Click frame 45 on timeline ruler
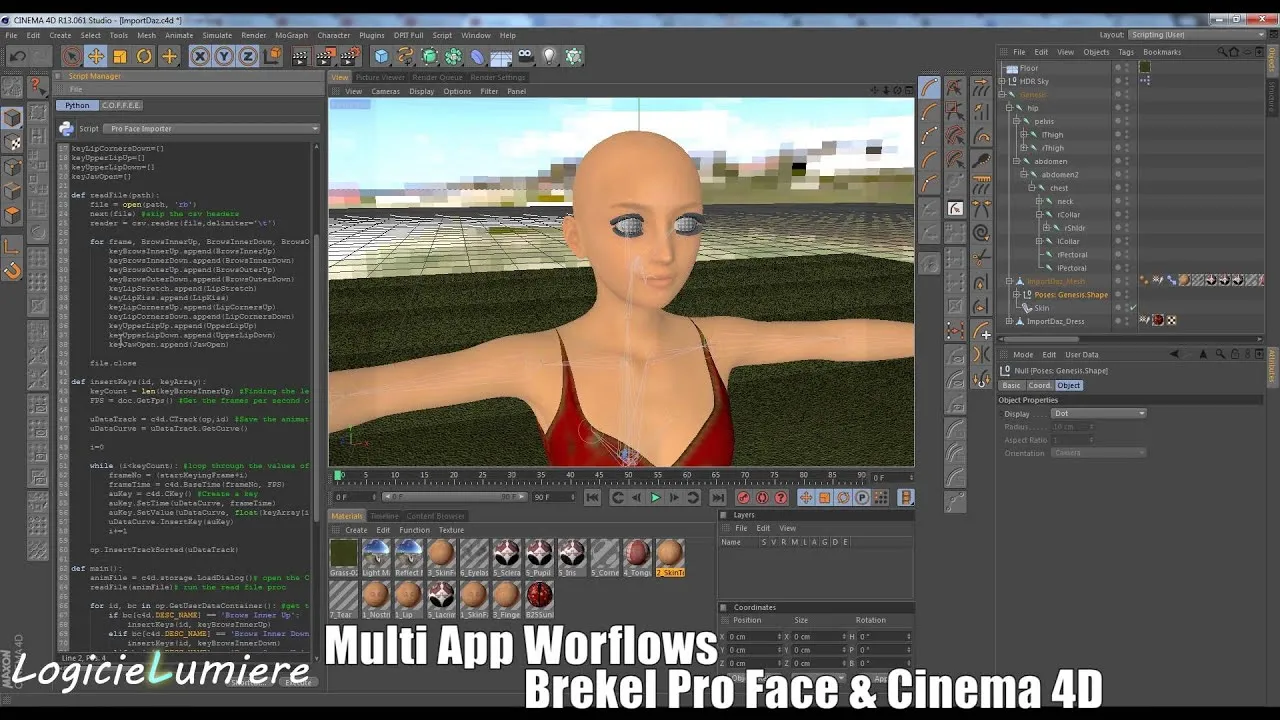 pyautogui.click(x=600, y=475)
